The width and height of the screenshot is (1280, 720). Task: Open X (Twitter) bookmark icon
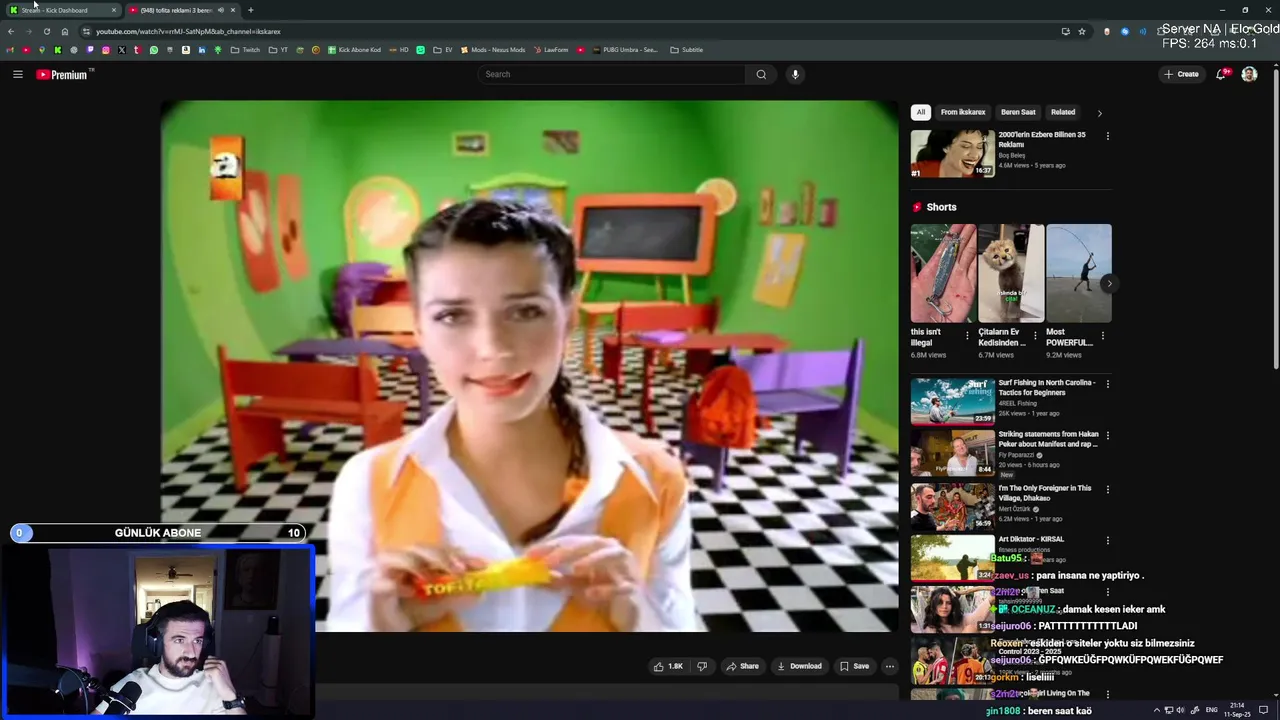point(122,50)
